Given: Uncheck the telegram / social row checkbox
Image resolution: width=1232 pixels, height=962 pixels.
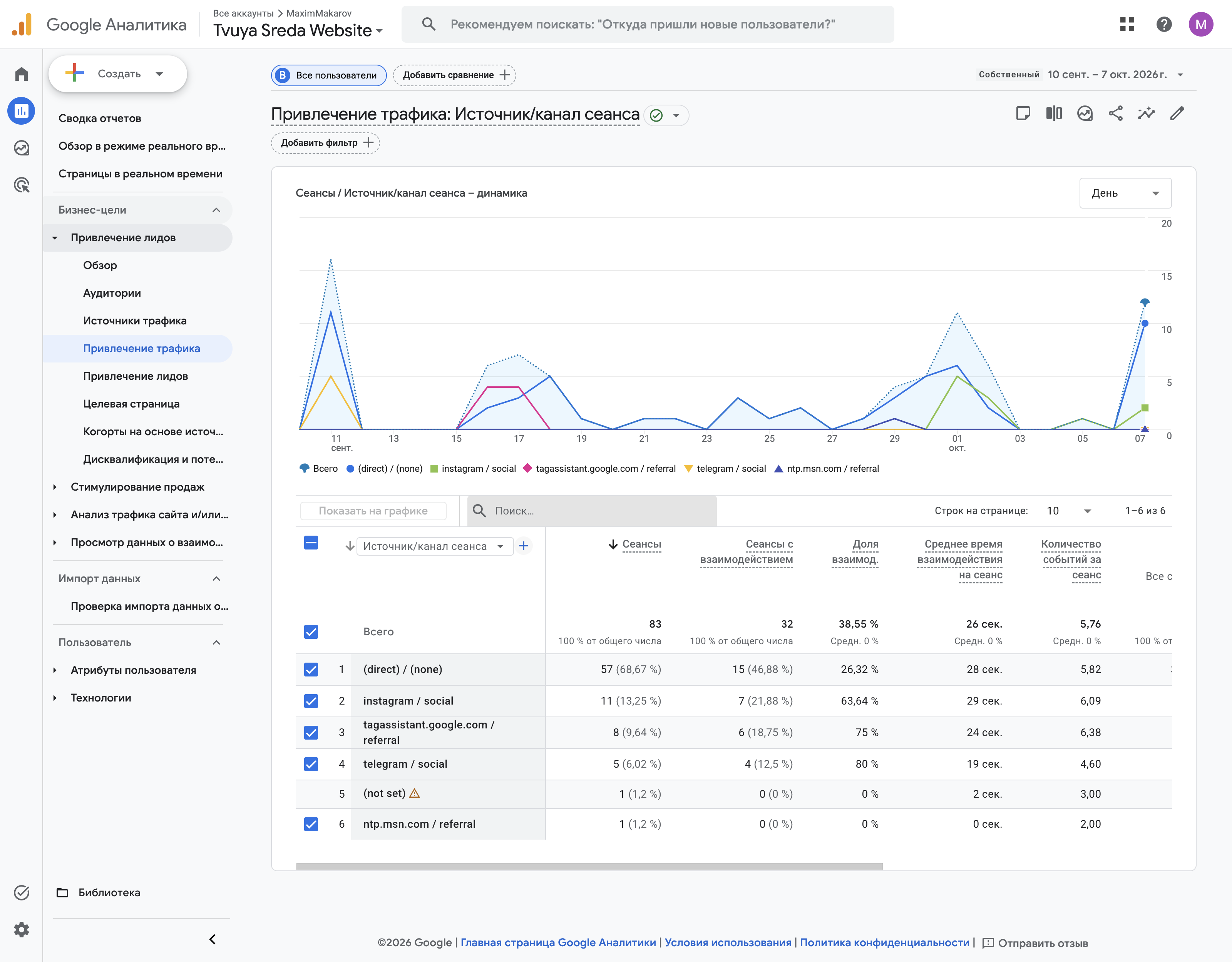Looking at the screenshot, I should [311, 764].
